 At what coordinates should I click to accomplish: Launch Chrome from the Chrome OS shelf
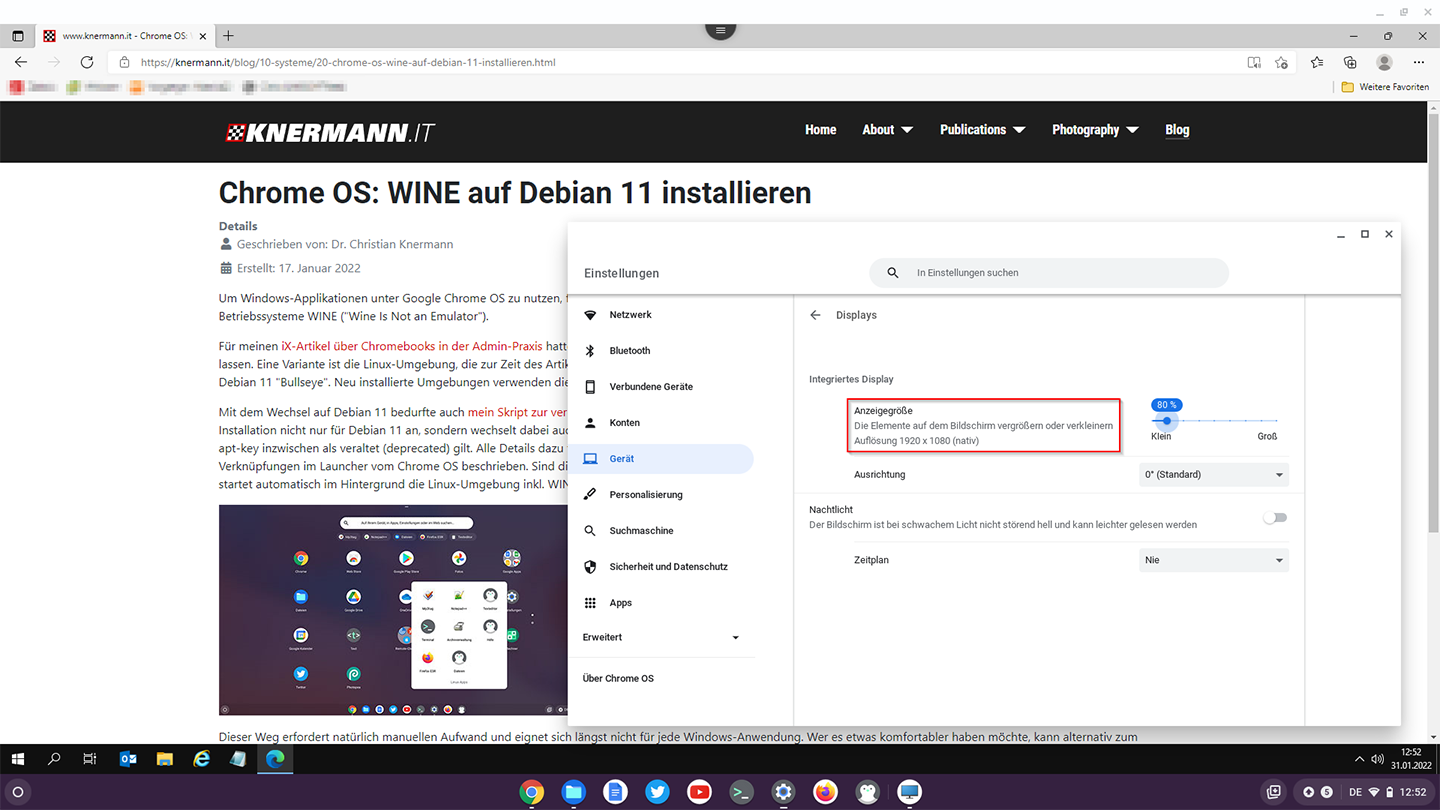coord(532,792)
